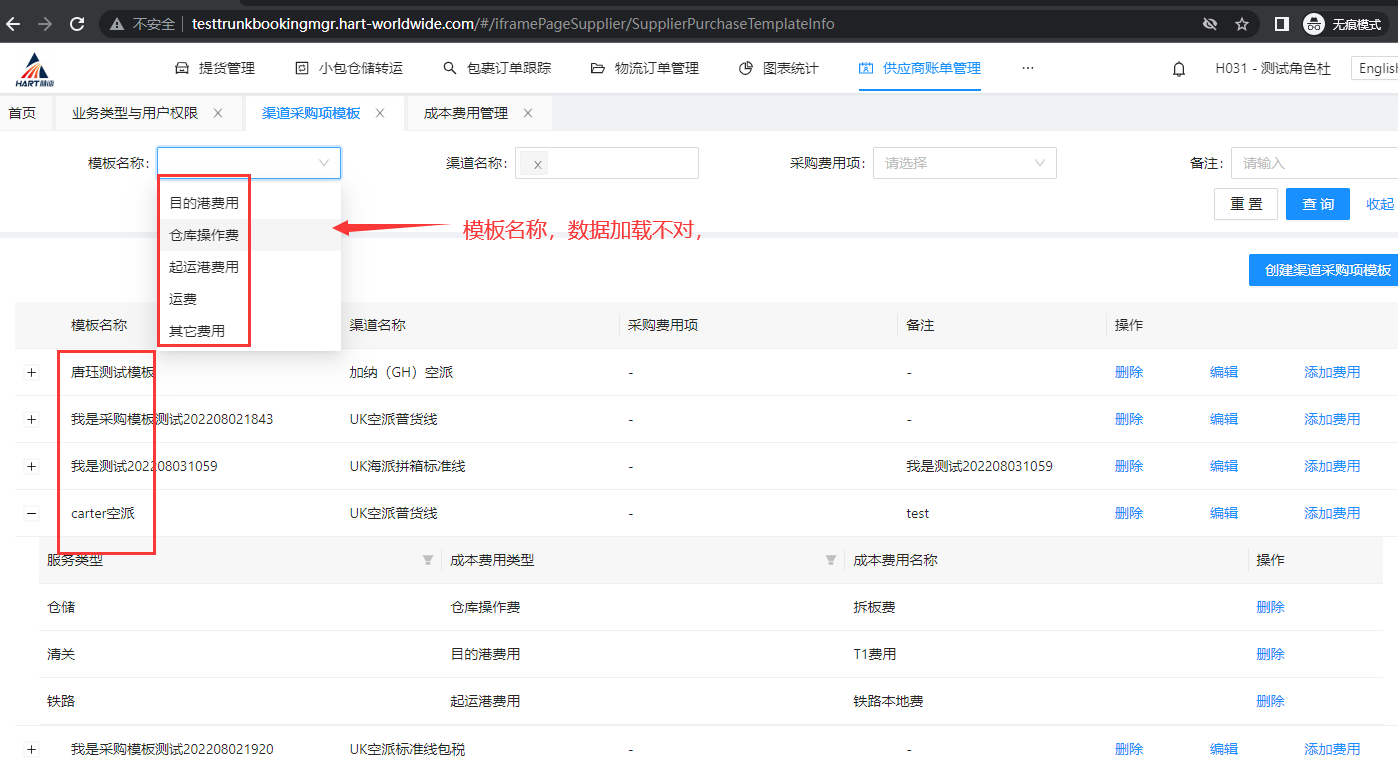Click the HART company logo
Viewport: 1398px width, 763px height.
tap(35, 69)
